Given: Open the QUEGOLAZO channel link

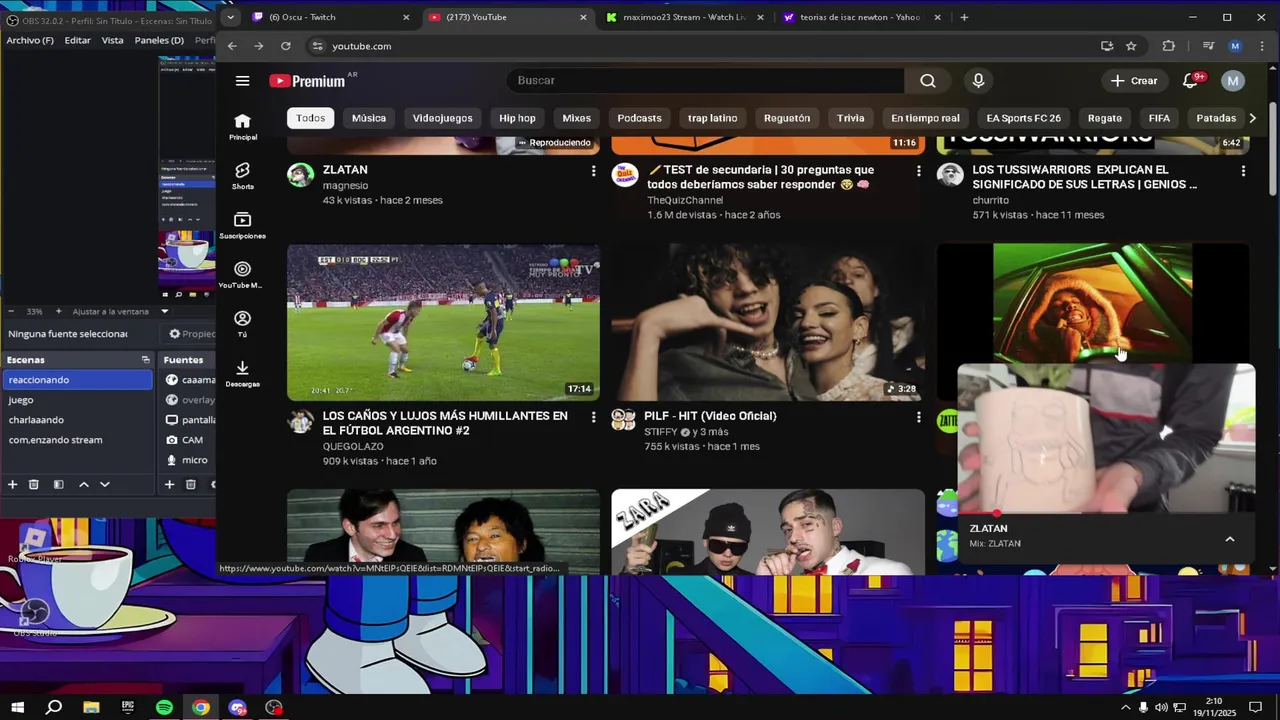Looking at the screenshot, I should (x=353, y=446).
